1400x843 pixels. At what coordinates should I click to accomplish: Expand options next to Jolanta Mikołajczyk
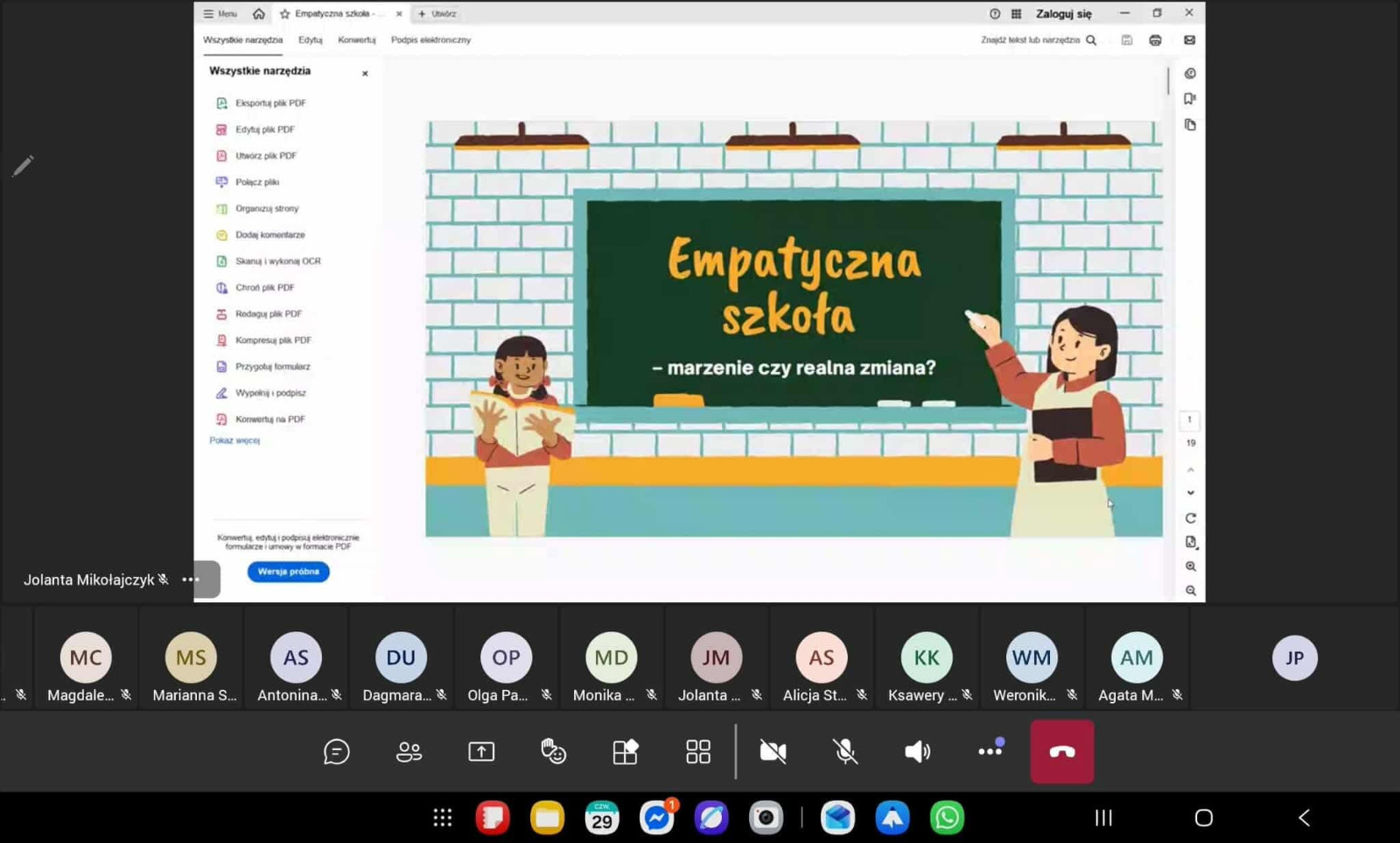pyautogui.click(x=191, y=580)
